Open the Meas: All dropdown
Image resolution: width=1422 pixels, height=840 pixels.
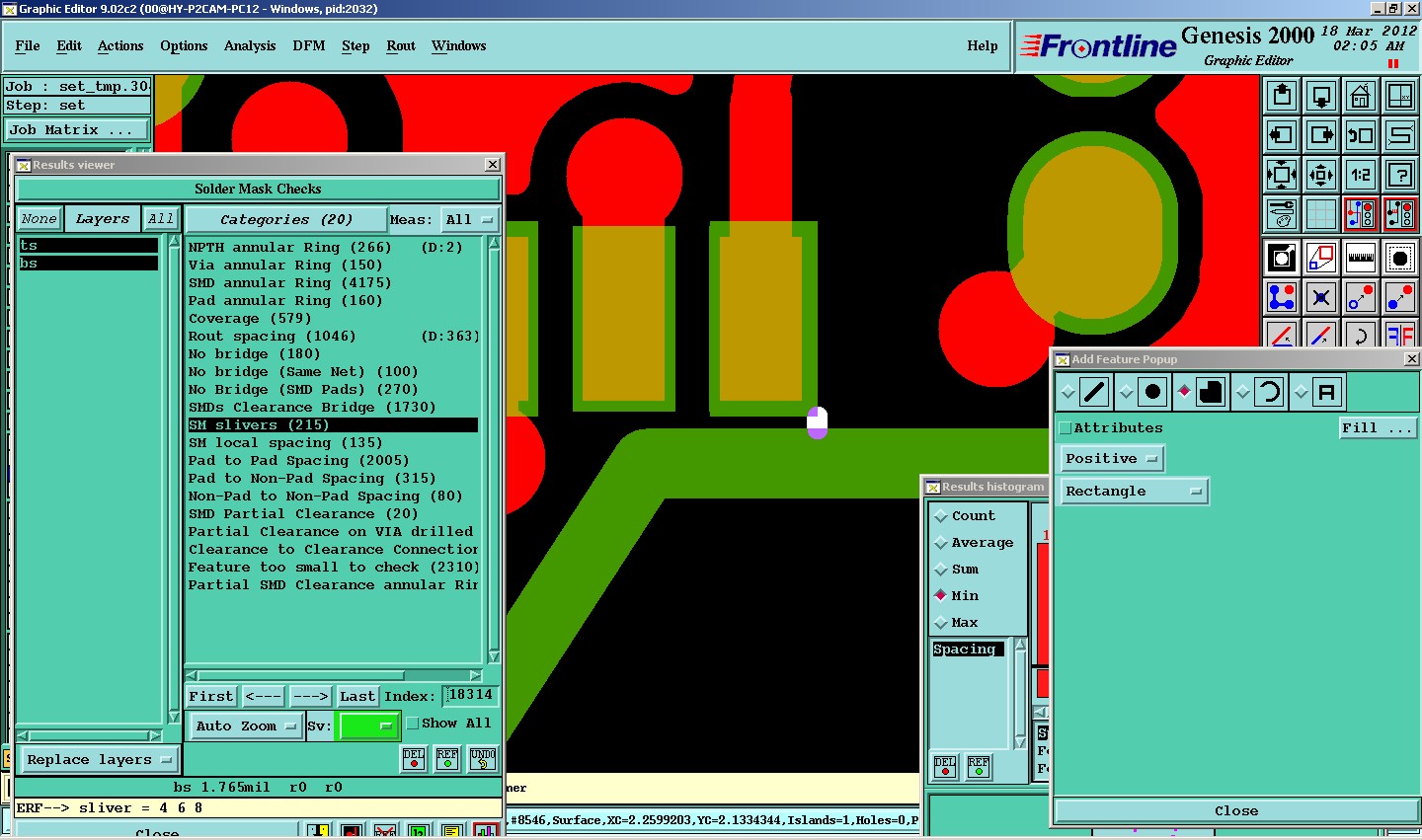469,220
